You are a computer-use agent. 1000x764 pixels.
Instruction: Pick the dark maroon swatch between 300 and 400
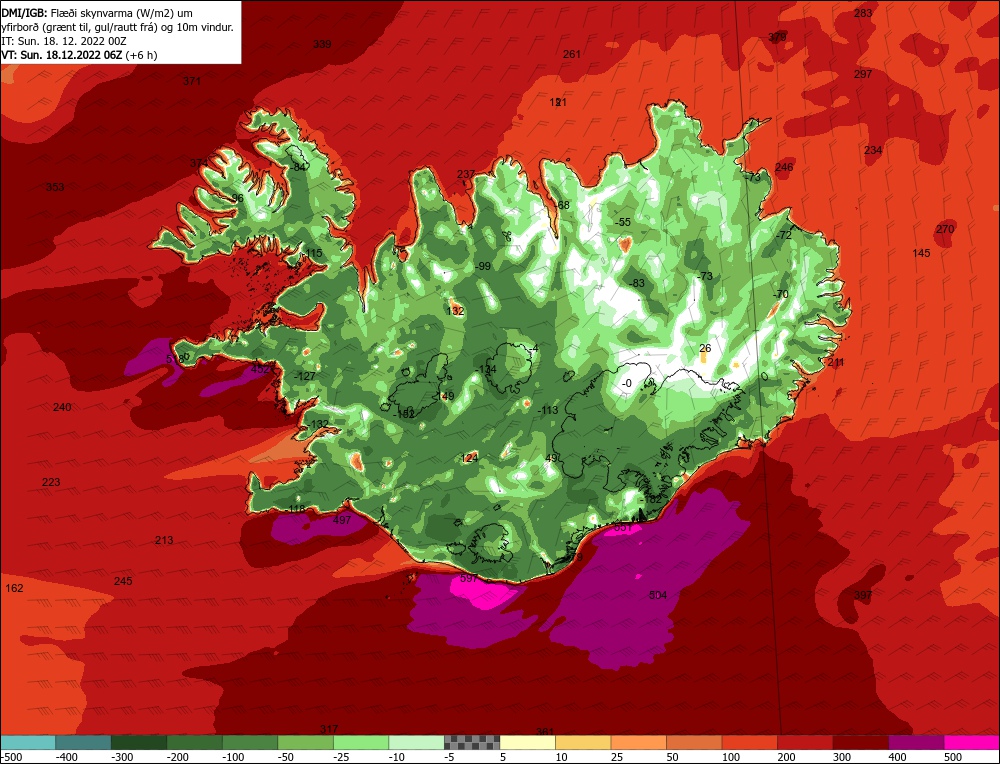860,742
